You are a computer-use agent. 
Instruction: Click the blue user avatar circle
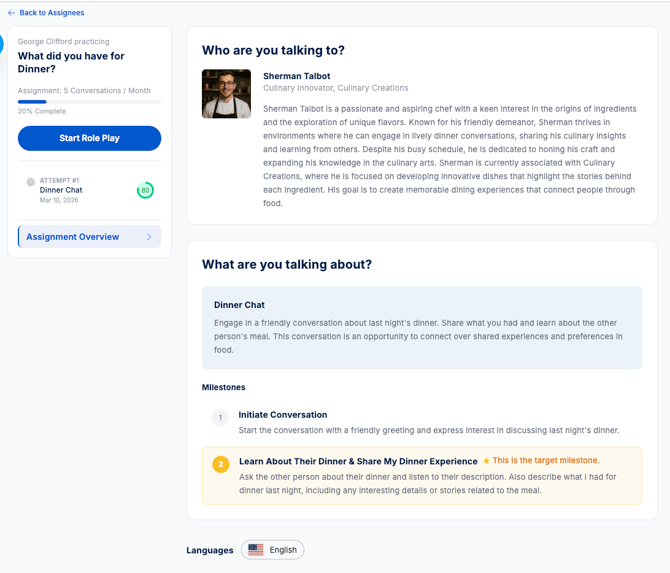point(1,43)
